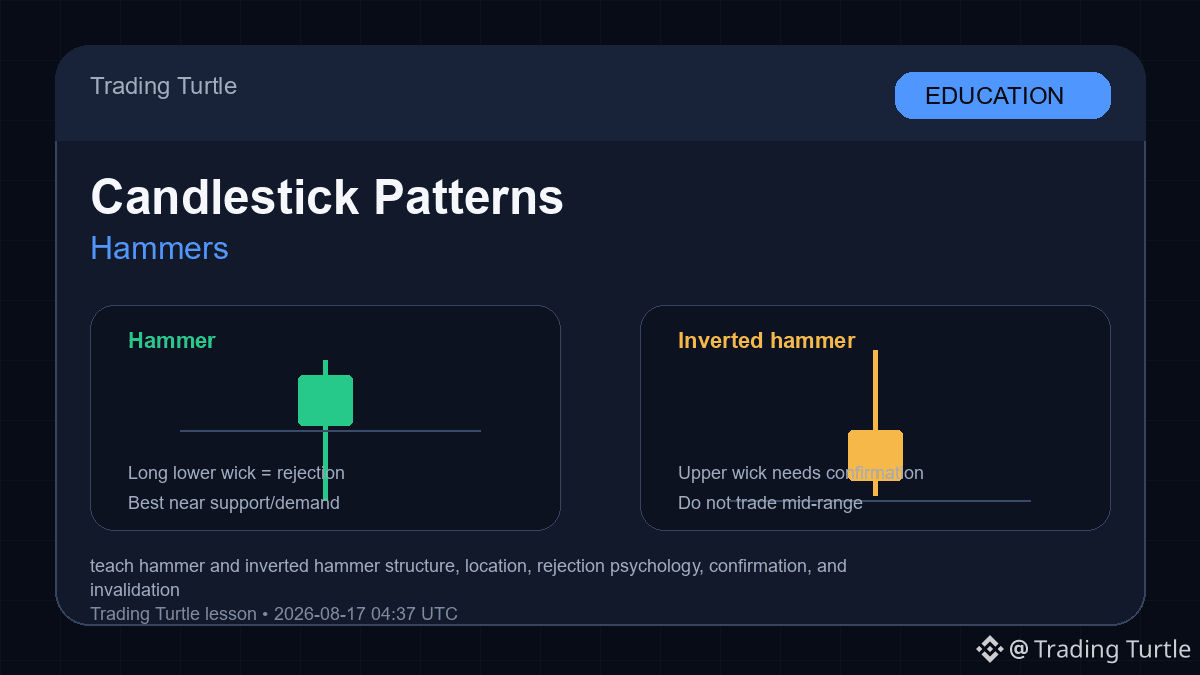Click the tall upper wick of inverted hammer

875,390
